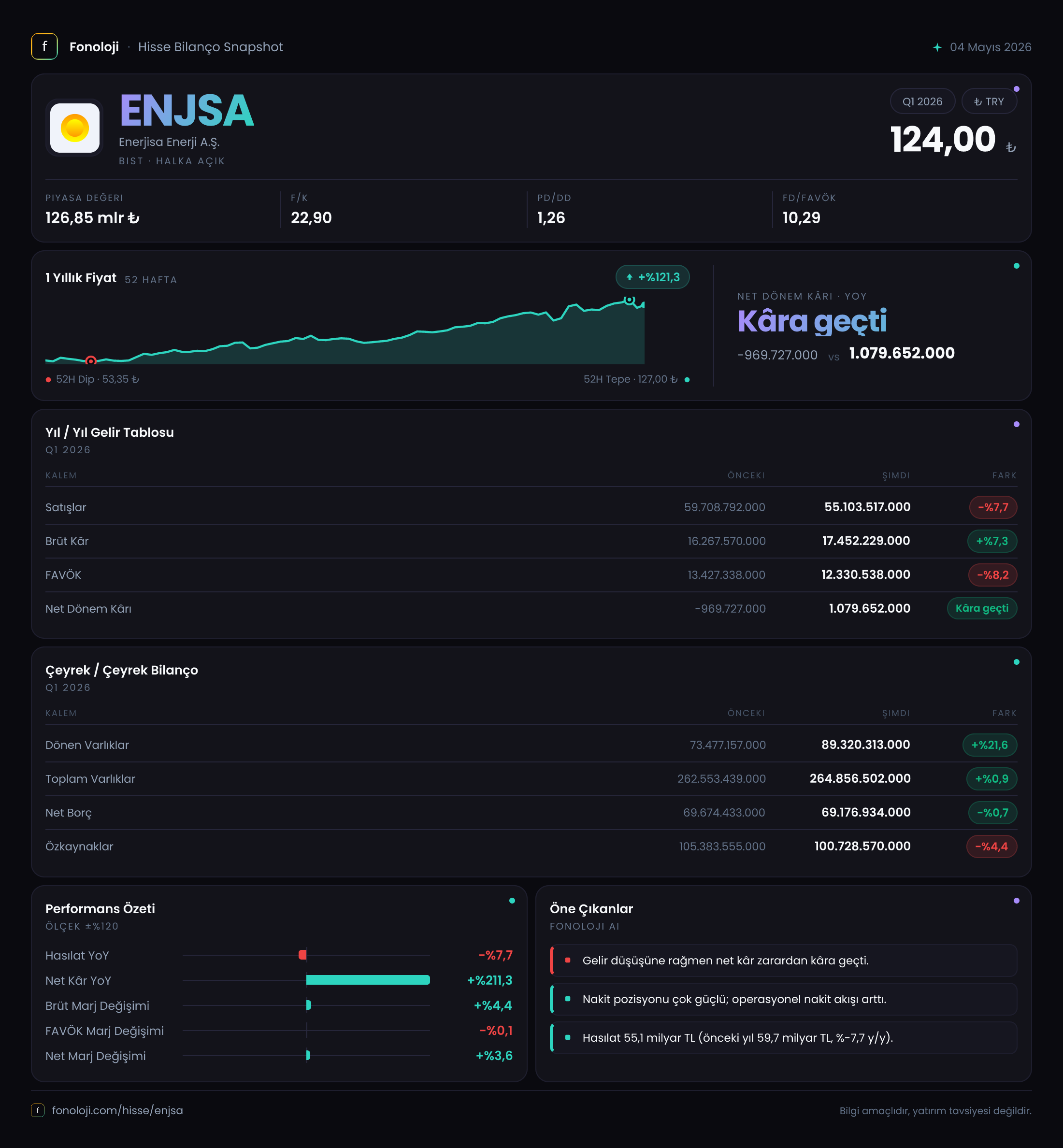Click the sparkle icon beside the date
This screenshot has width=1063, height=1148.
937,47
